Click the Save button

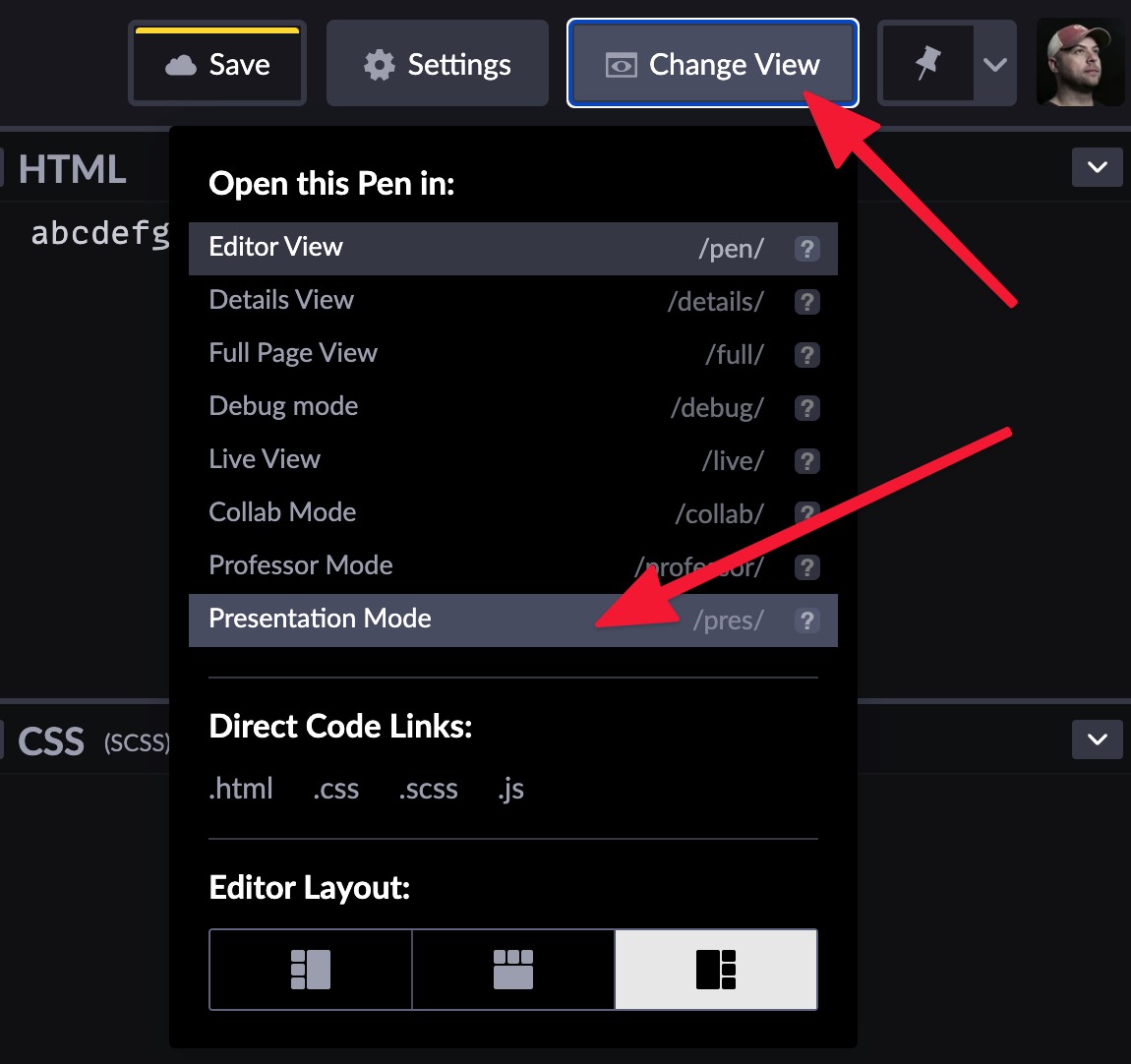[217, 64]
